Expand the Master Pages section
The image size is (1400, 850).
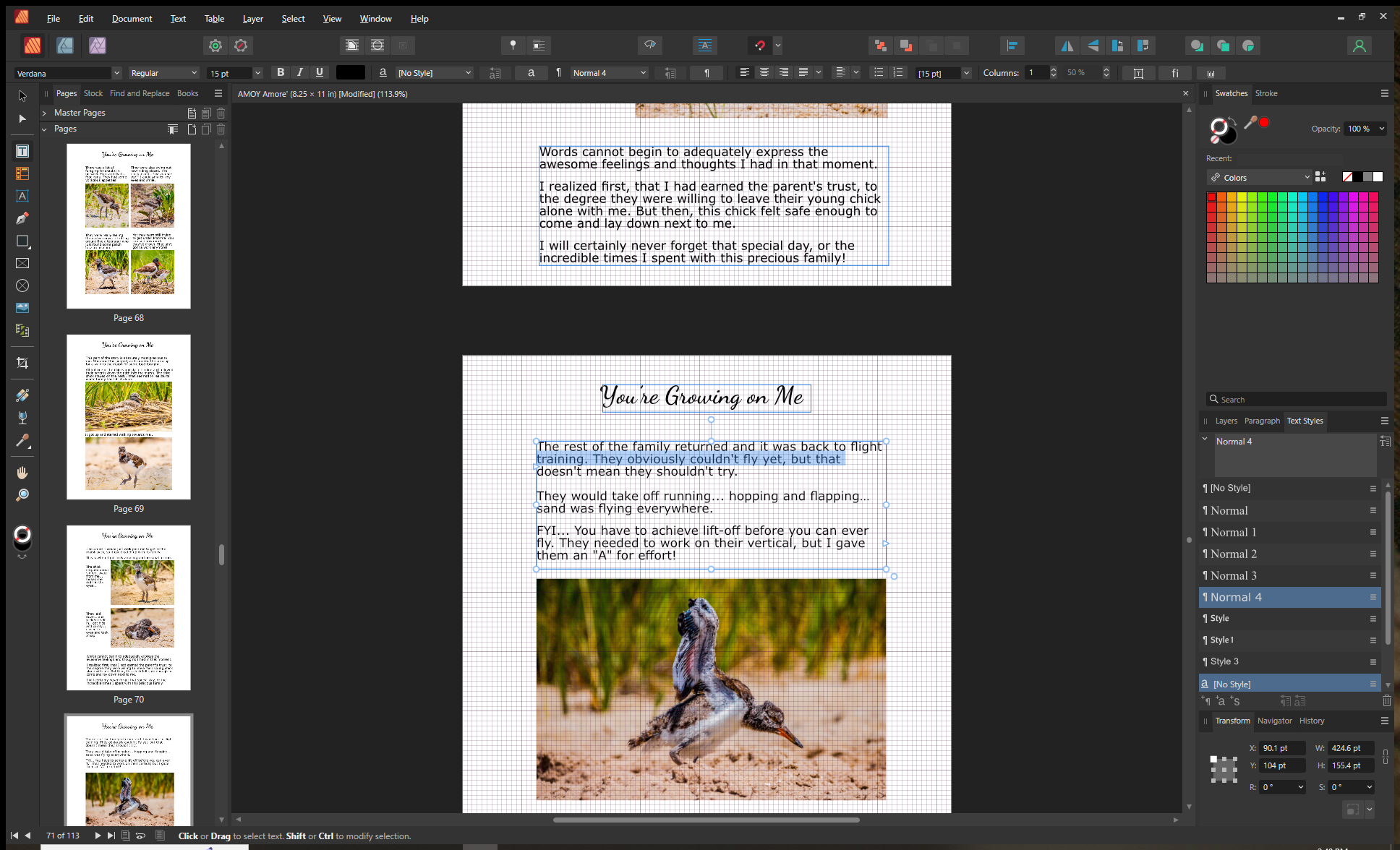point(44,113)
